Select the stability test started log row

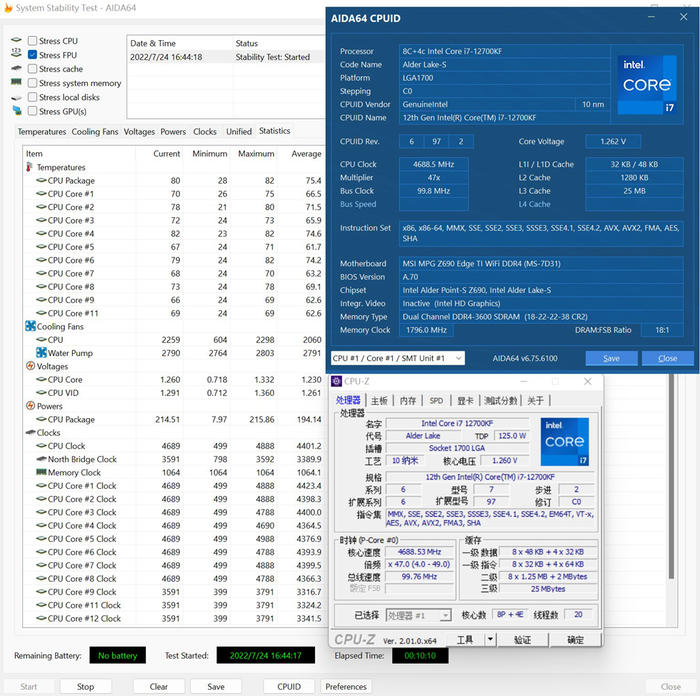(225, 57)
